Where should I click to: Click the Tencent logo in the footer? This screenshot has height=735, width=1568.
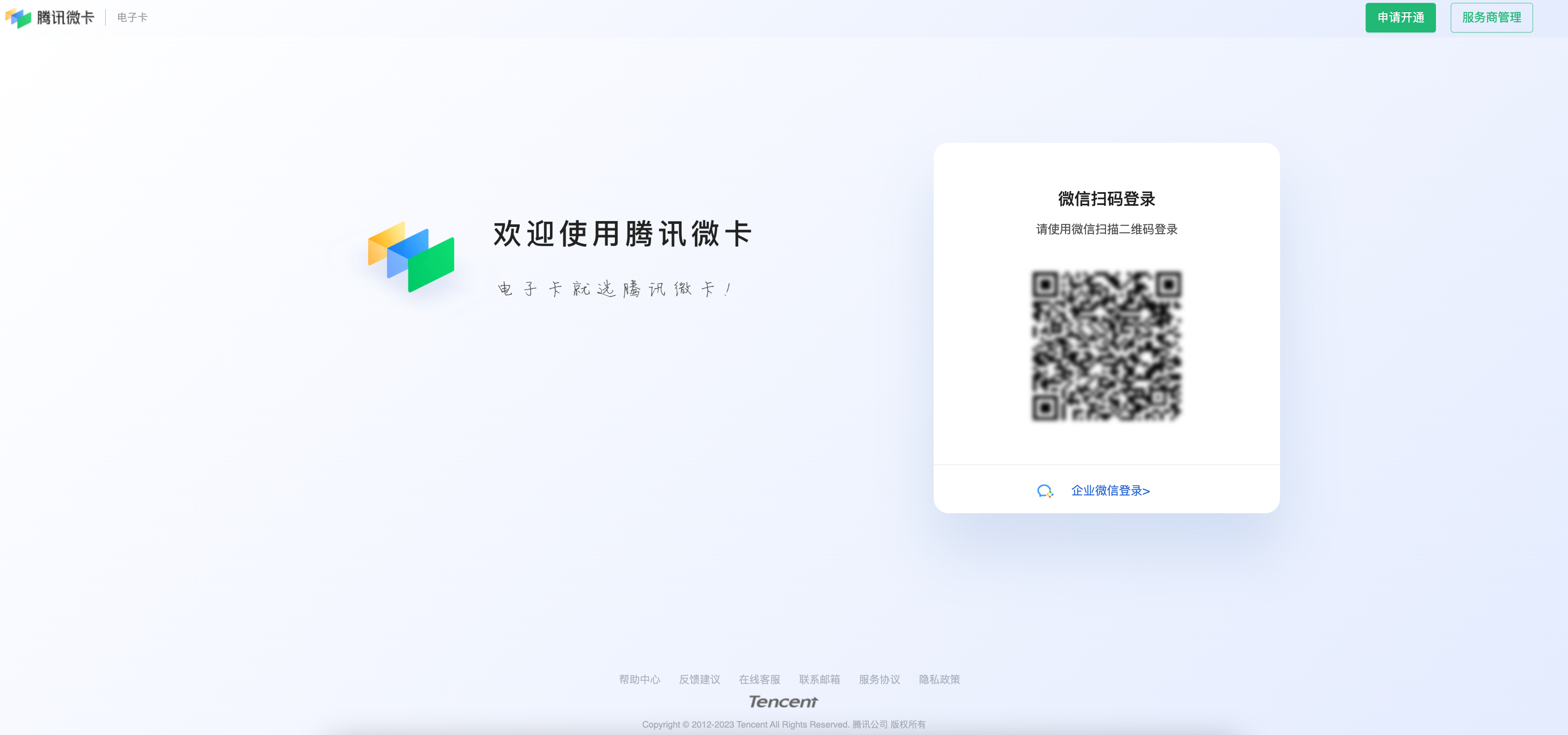pyautogui.click(x=783, y=702)
